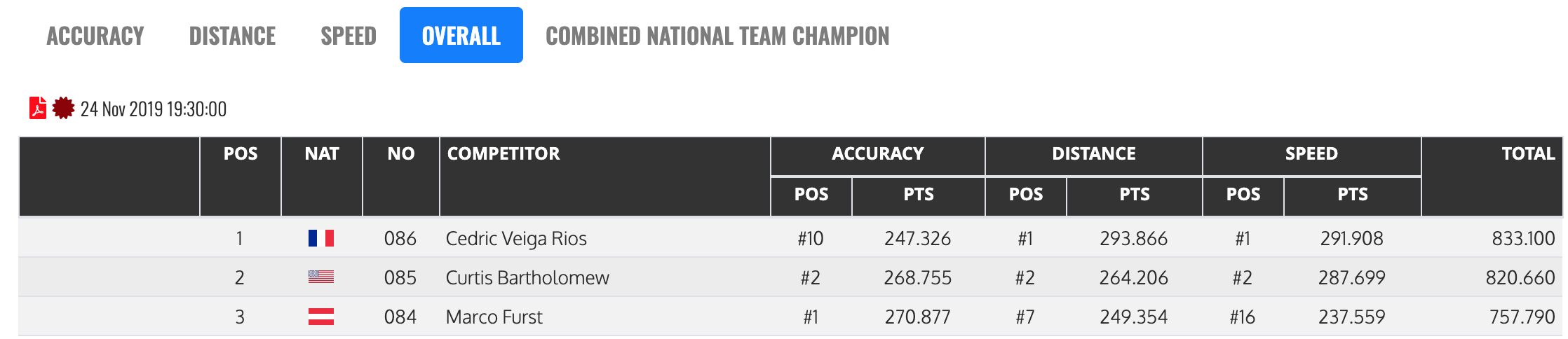The width and height of the screenshot is (1568, 339).
Task: Click the Total column header
Action: (1527, 154)
